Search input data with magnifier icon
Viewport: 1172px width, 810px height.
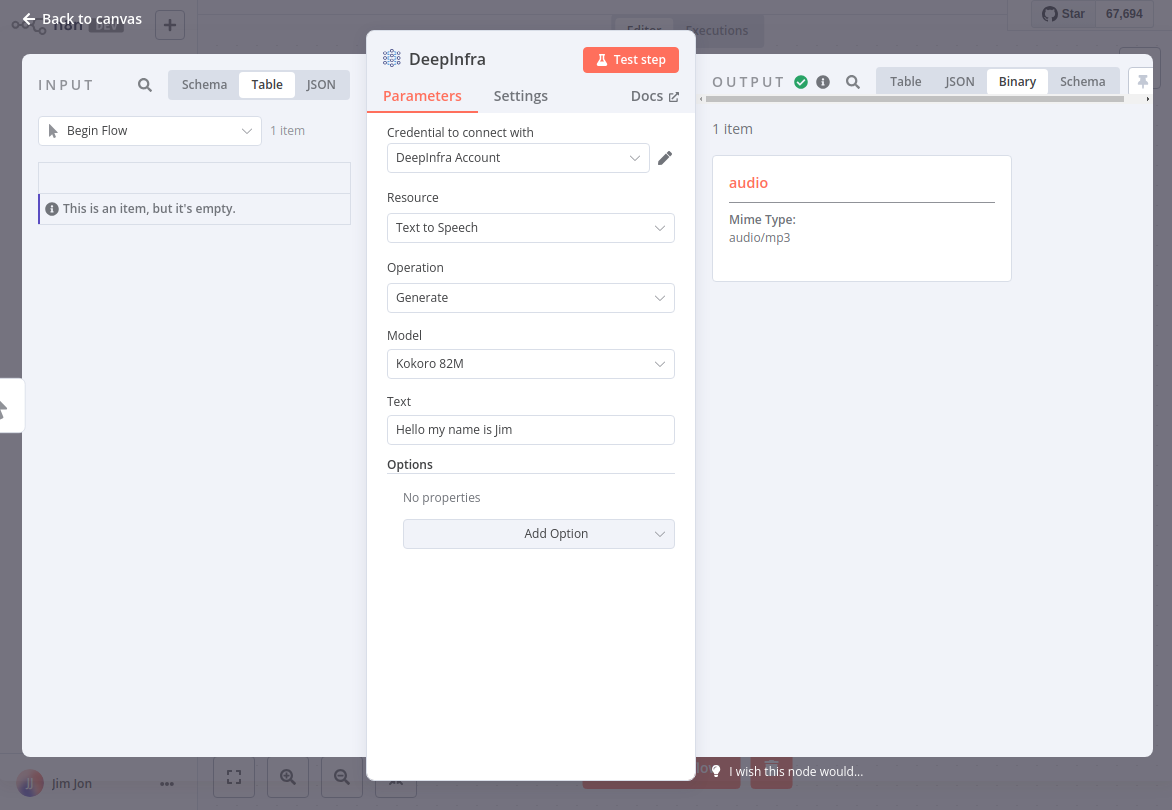(145, 85)
